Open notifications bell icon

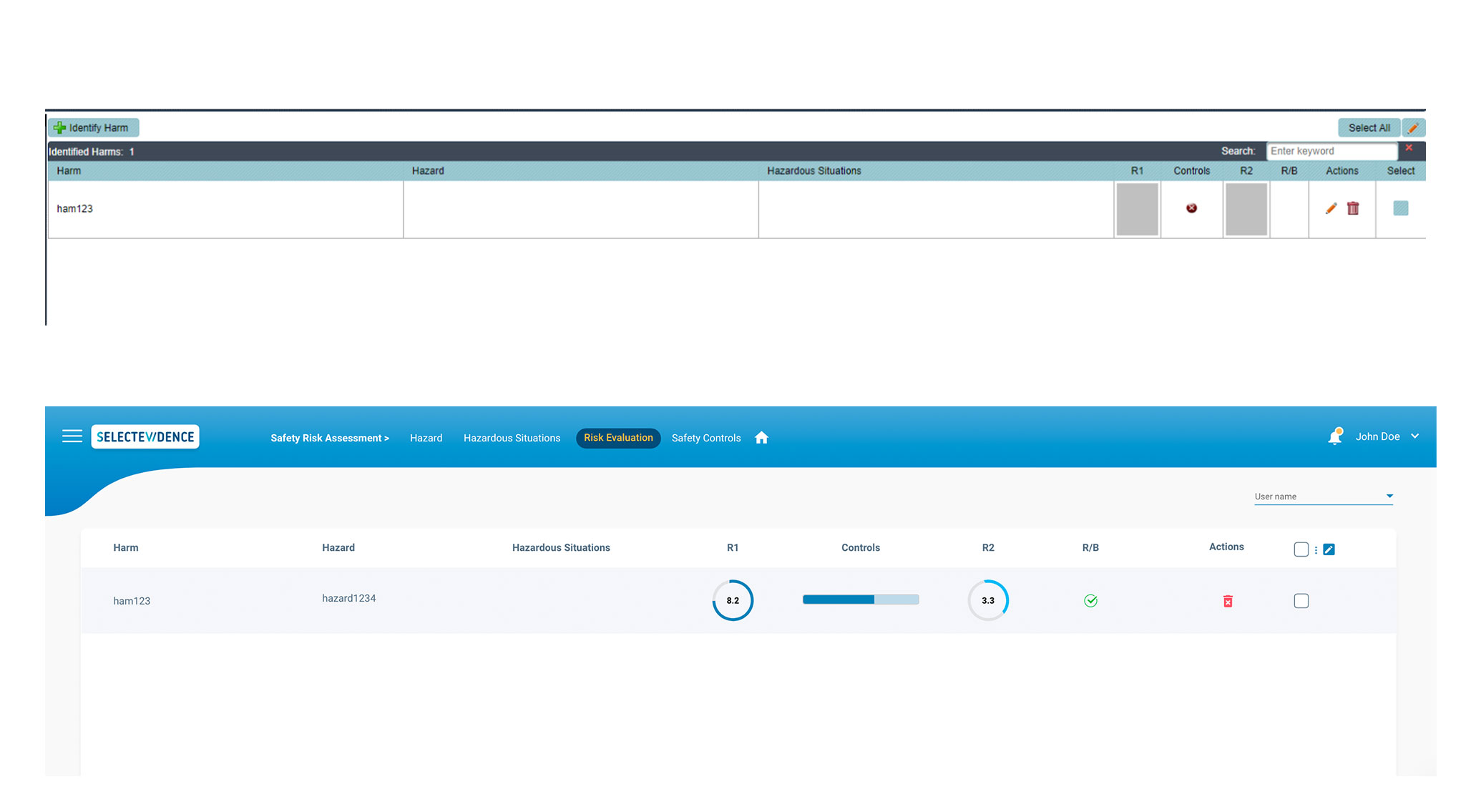point(1334,437)
